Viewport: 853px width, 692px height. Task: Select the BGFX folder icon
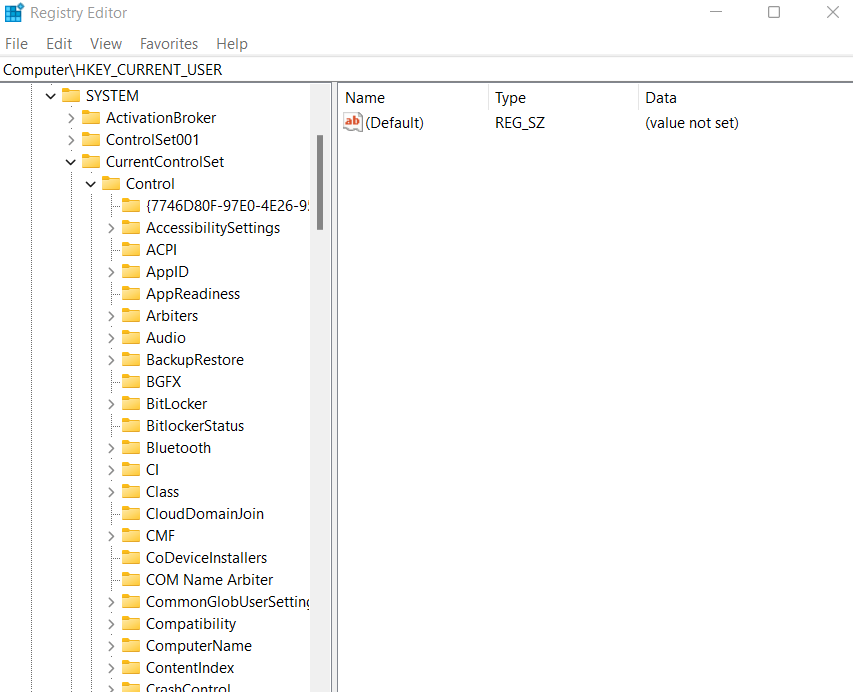[131, 382]
